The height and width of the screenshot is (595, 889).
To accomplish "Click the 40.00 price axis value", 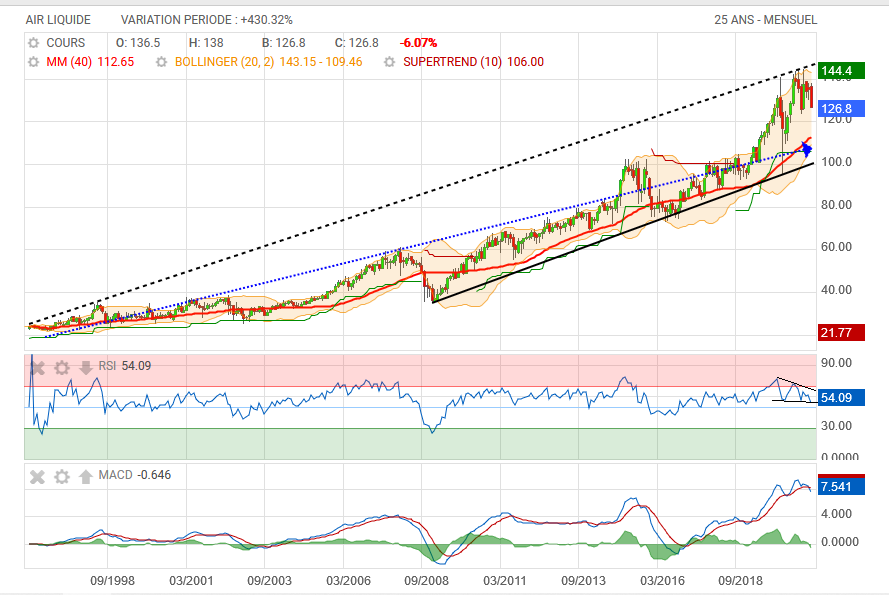I will [836, 290].
